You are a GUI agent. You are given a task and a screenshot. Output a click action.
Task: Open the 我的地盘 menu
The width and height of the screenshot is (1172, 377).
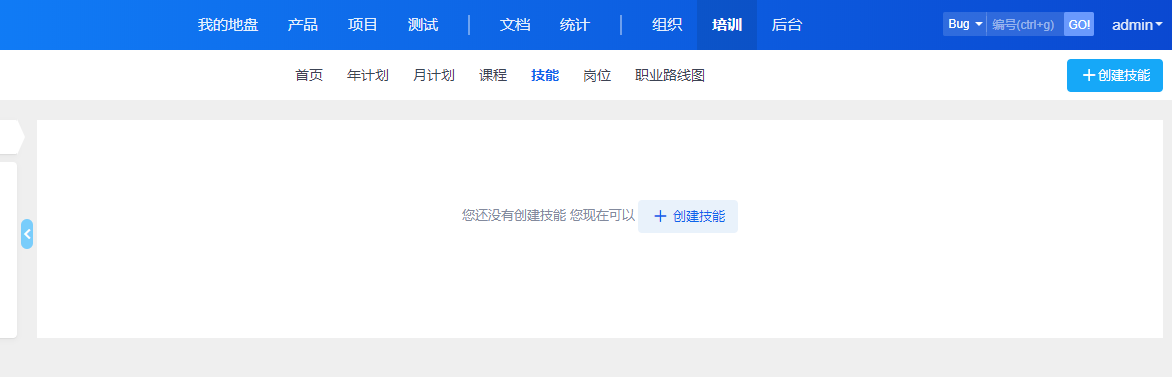[228, 25]
